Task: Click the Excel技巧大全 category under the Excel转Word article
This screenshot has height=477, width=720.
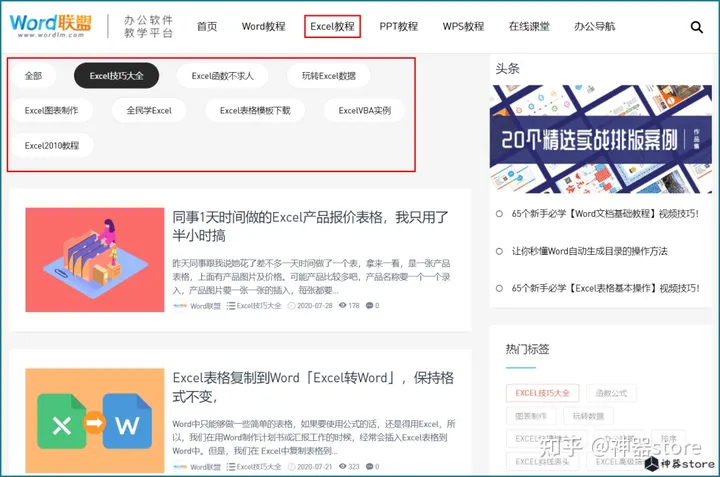Action: [x=259, y=467]
